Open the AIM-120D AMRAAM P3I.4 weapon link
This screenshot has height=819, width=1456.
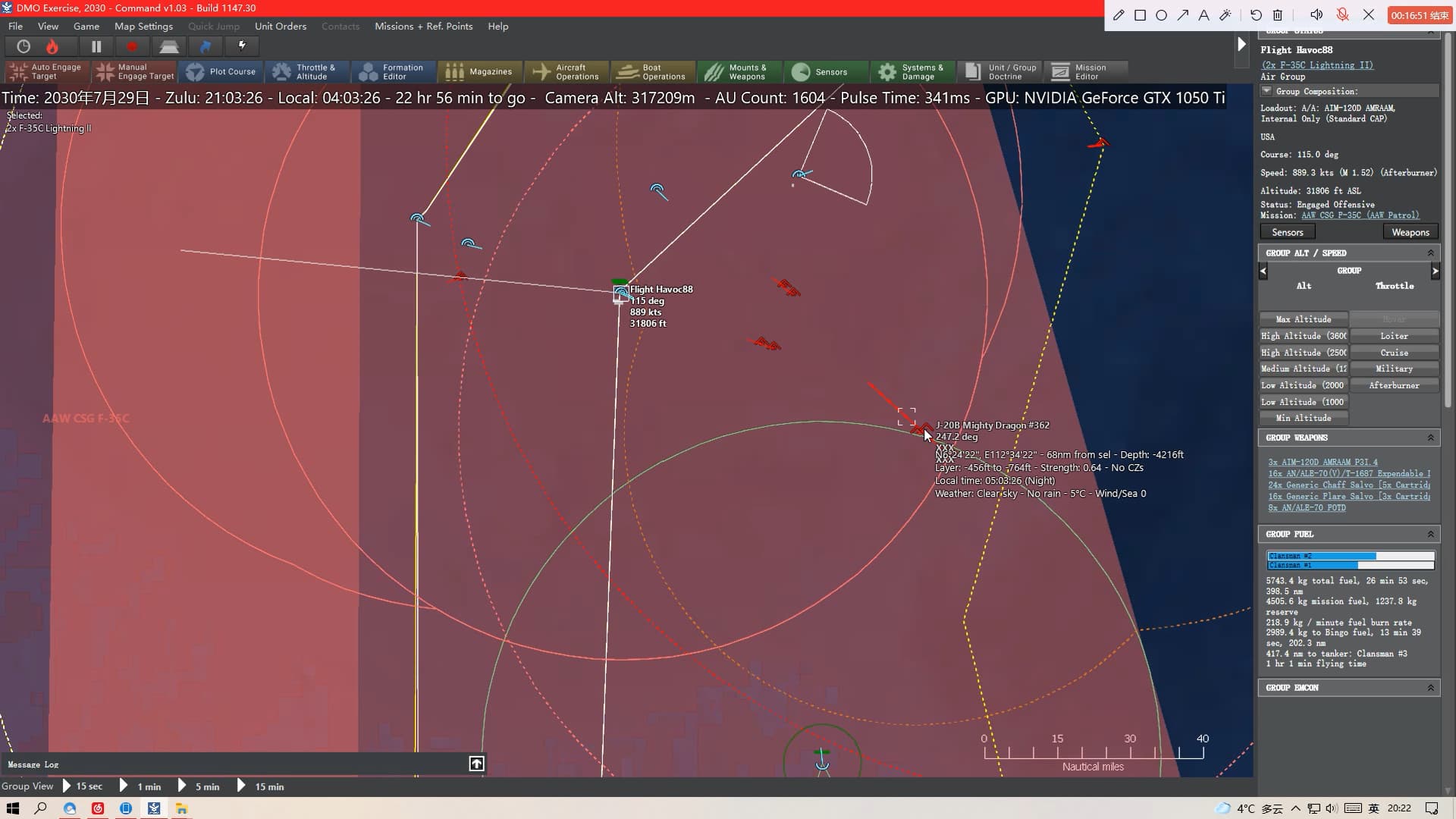point(1323,462)
